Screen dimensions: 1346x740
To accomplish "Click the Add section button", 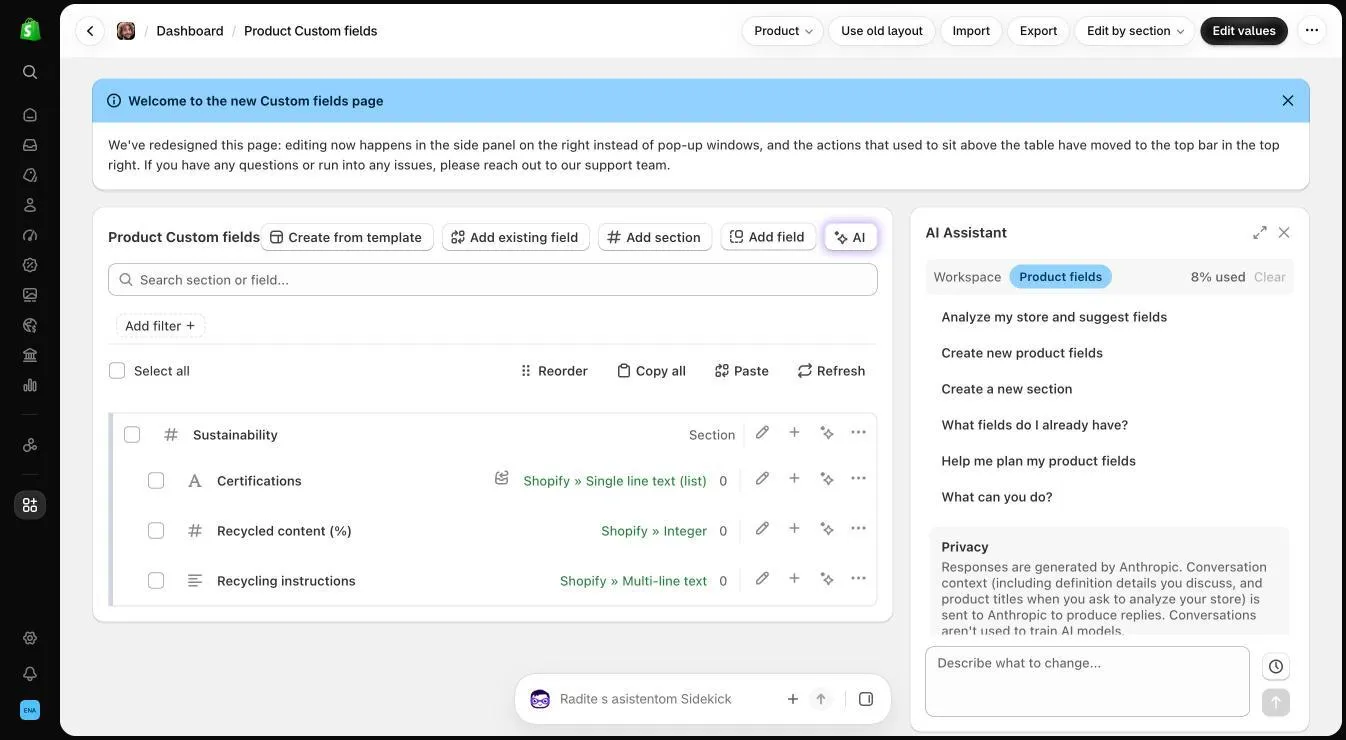I will pyautogui.click(x=655, y=237).
